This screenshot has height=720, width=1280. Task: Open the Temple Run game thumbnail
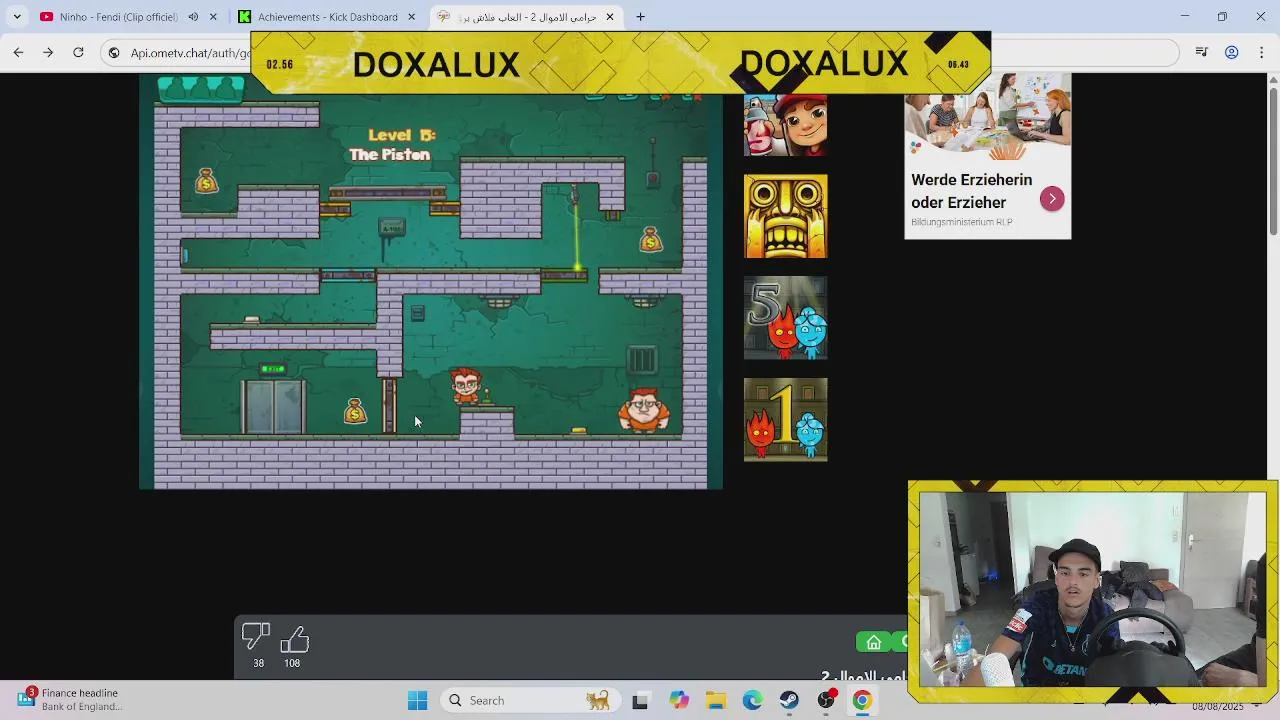785,216
